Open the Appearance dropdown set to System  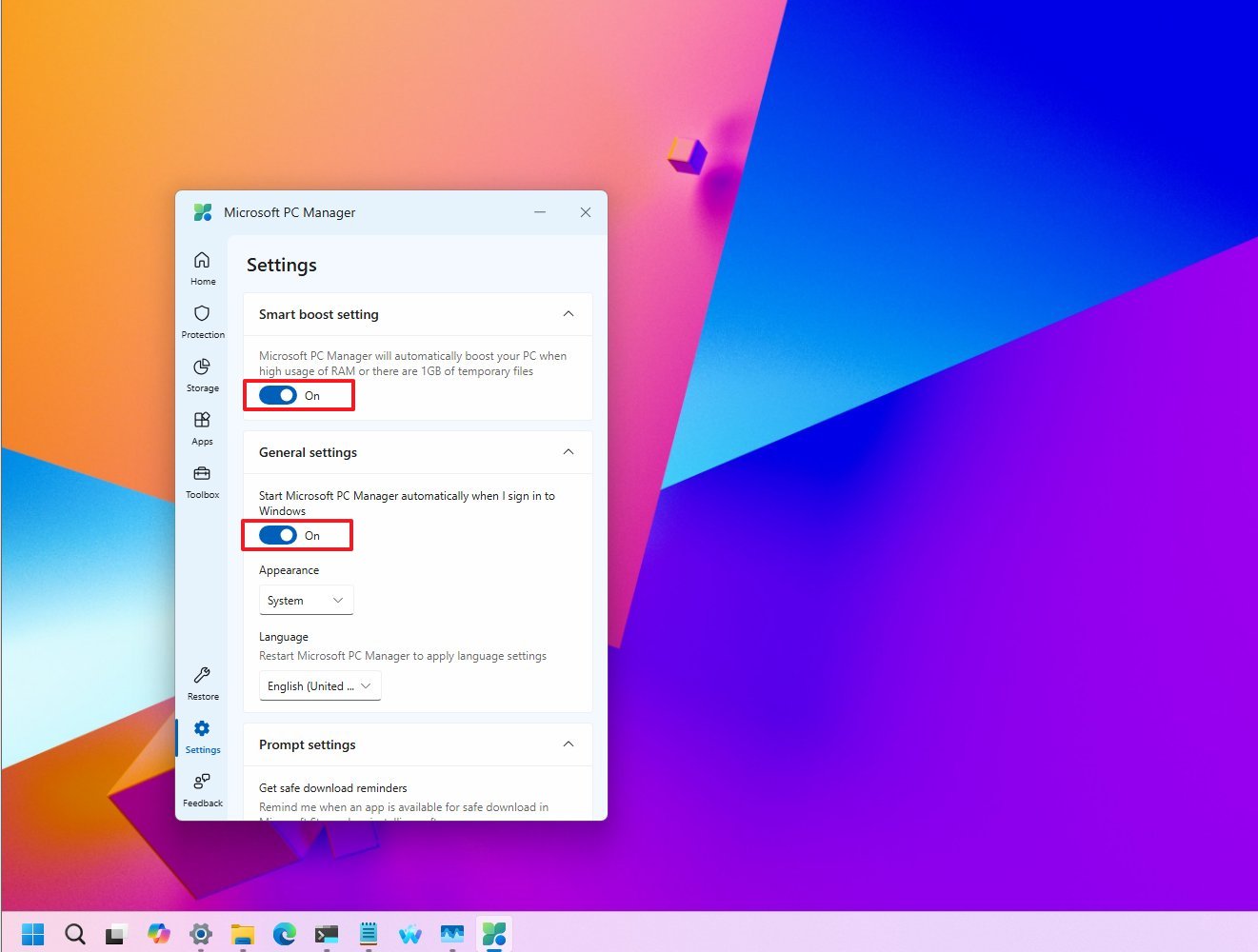coord(306,600)
